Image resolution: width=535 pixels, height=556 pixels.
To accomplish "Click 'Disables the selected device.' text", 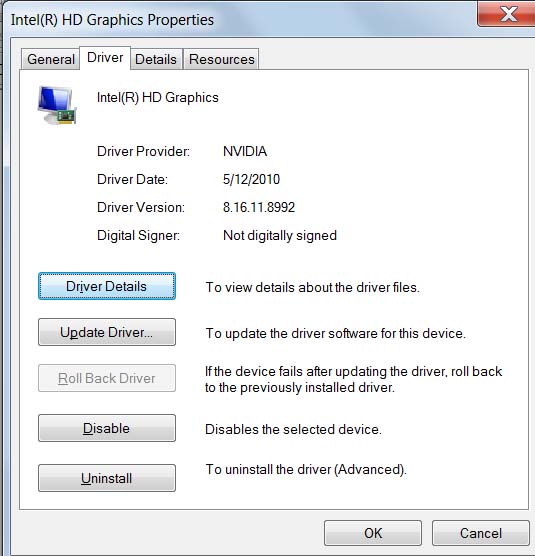I will (x=293, y=429).
